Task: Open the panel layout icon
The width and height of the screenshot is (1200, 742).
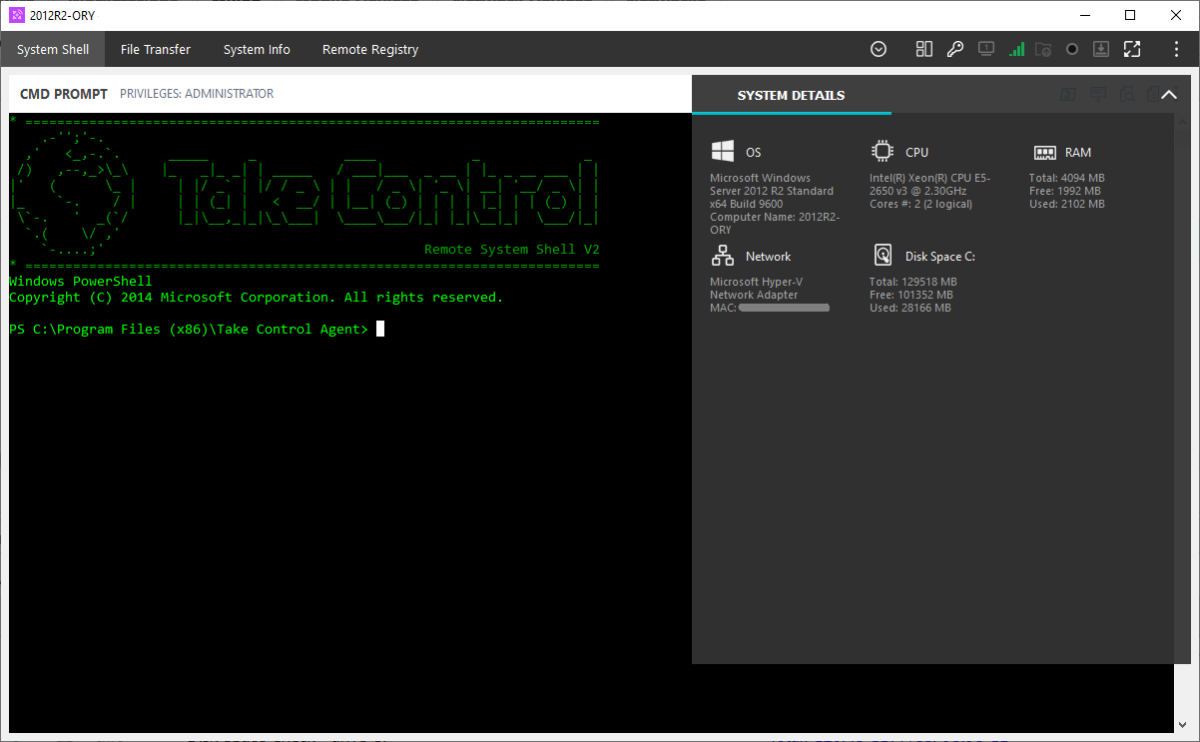Action: [923, 48]
